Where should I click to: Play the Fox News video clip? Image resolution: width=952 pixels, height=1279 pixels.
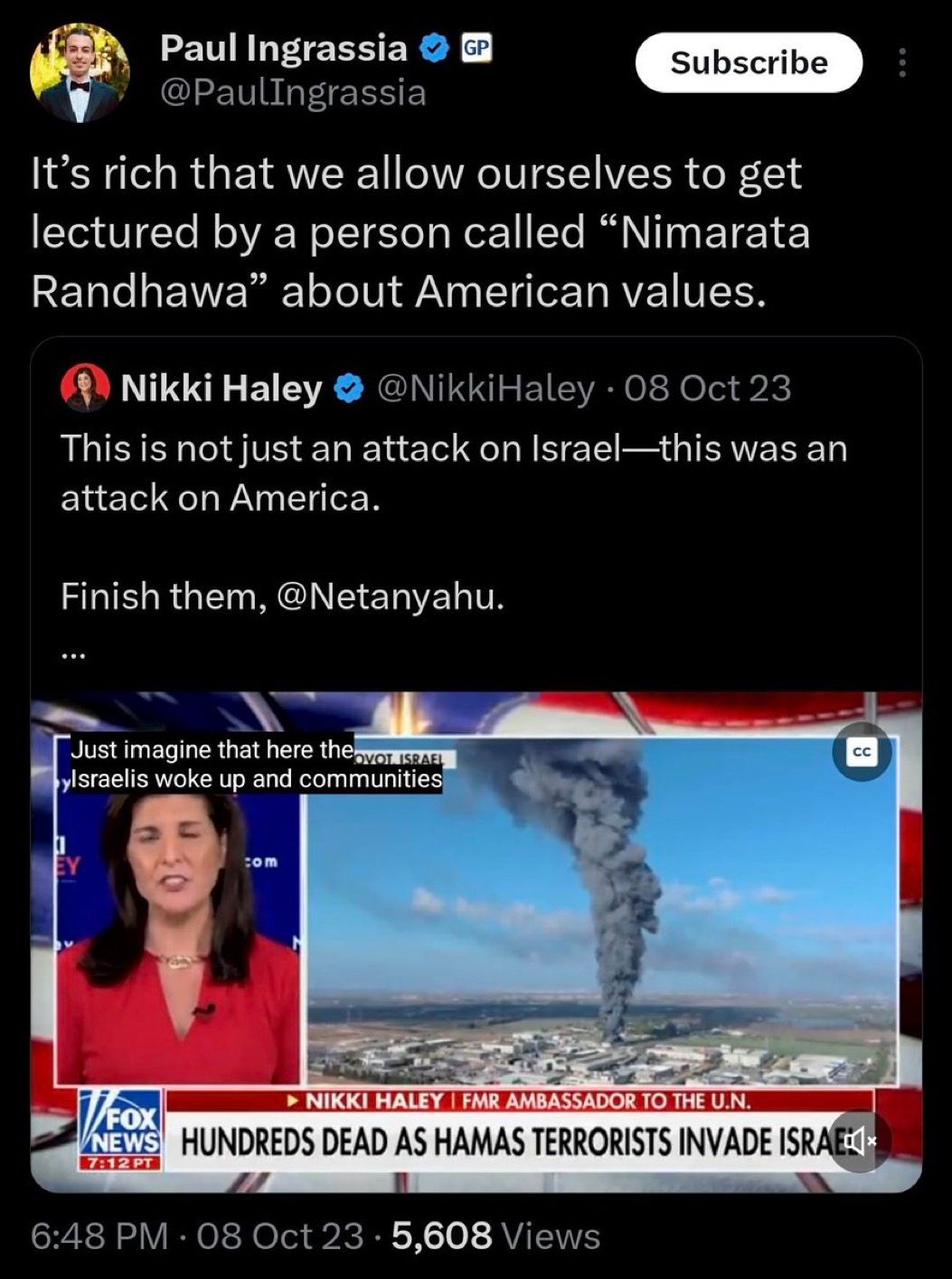(x=476, y=942)
